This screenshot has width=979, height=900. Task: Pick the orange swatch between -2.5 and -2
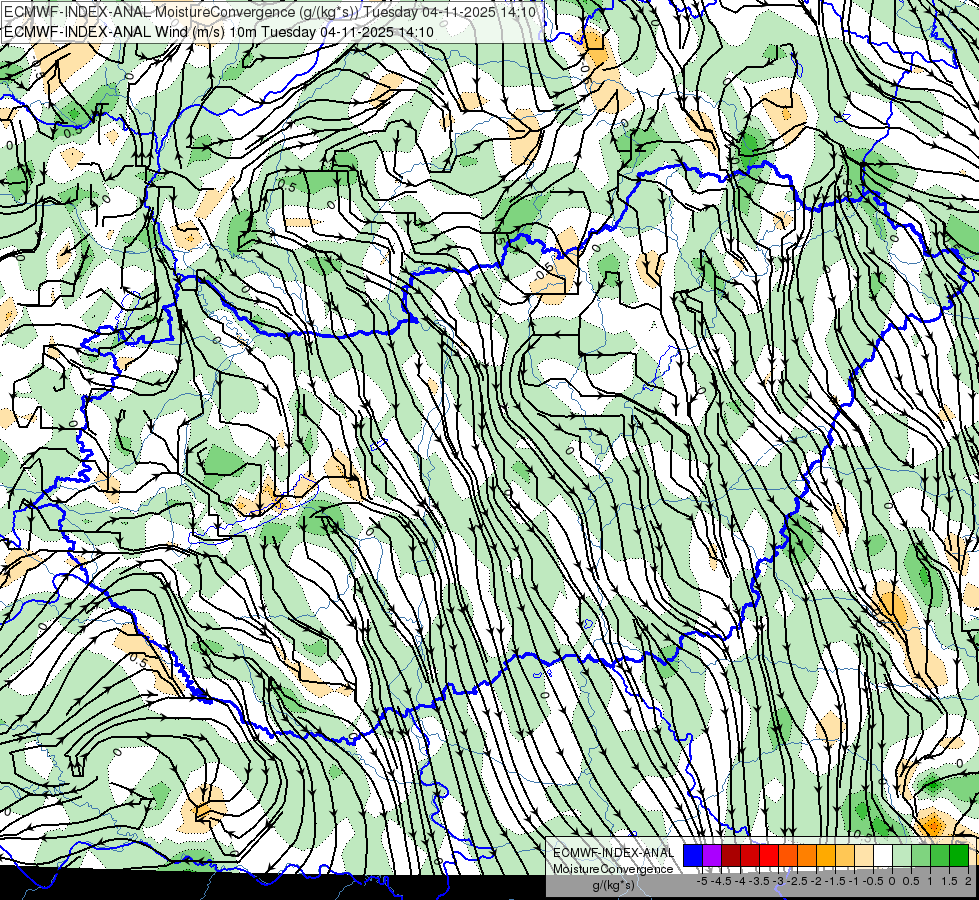(807, 855)
